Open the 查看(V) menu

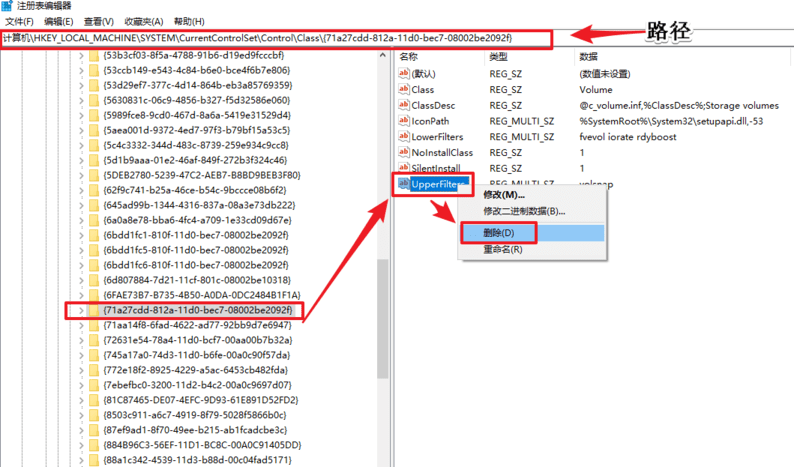[99, 21]
